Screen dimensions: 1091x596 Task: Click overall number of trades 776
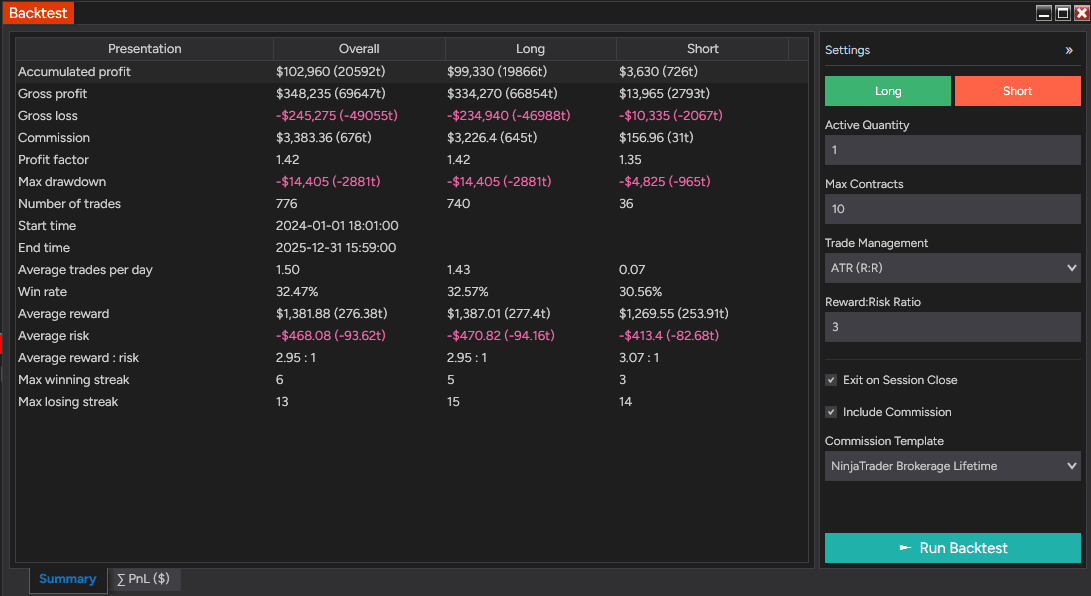(287, 204)
